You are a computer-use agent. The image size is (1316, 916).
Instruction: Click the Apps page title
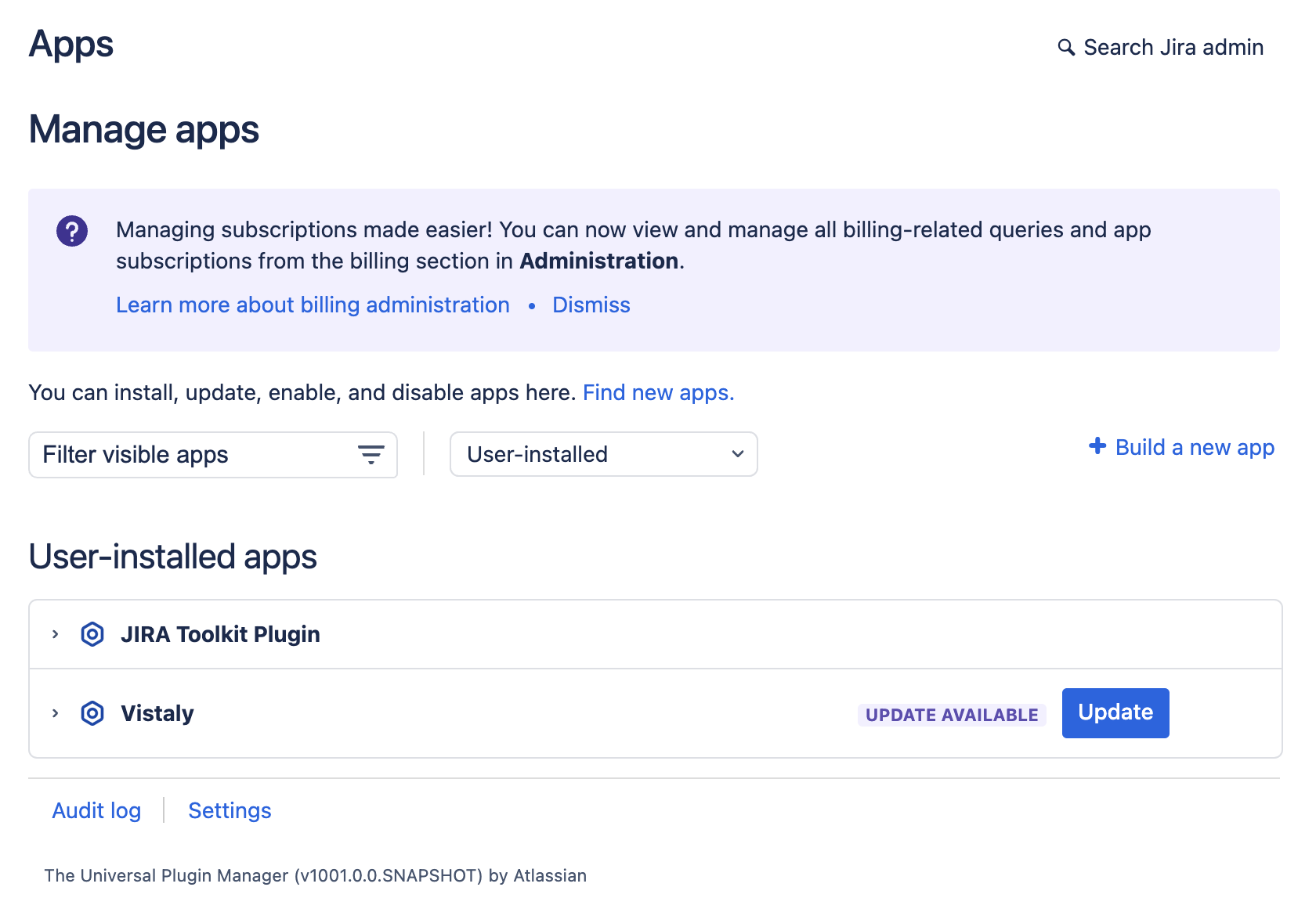71,45
